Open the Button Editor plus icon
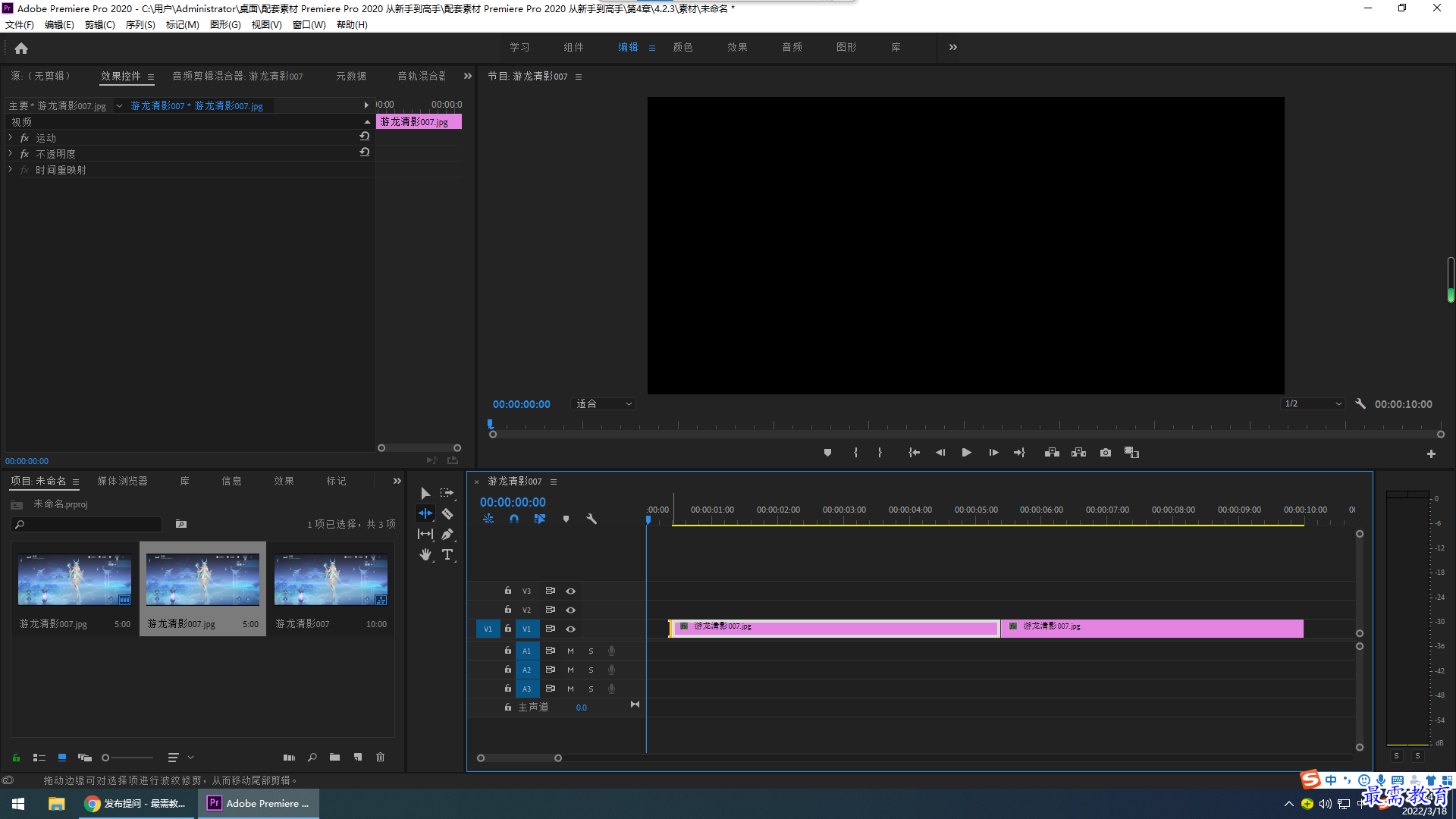The height and width of the screenshot is (819, 1456). coord(1431,454)
